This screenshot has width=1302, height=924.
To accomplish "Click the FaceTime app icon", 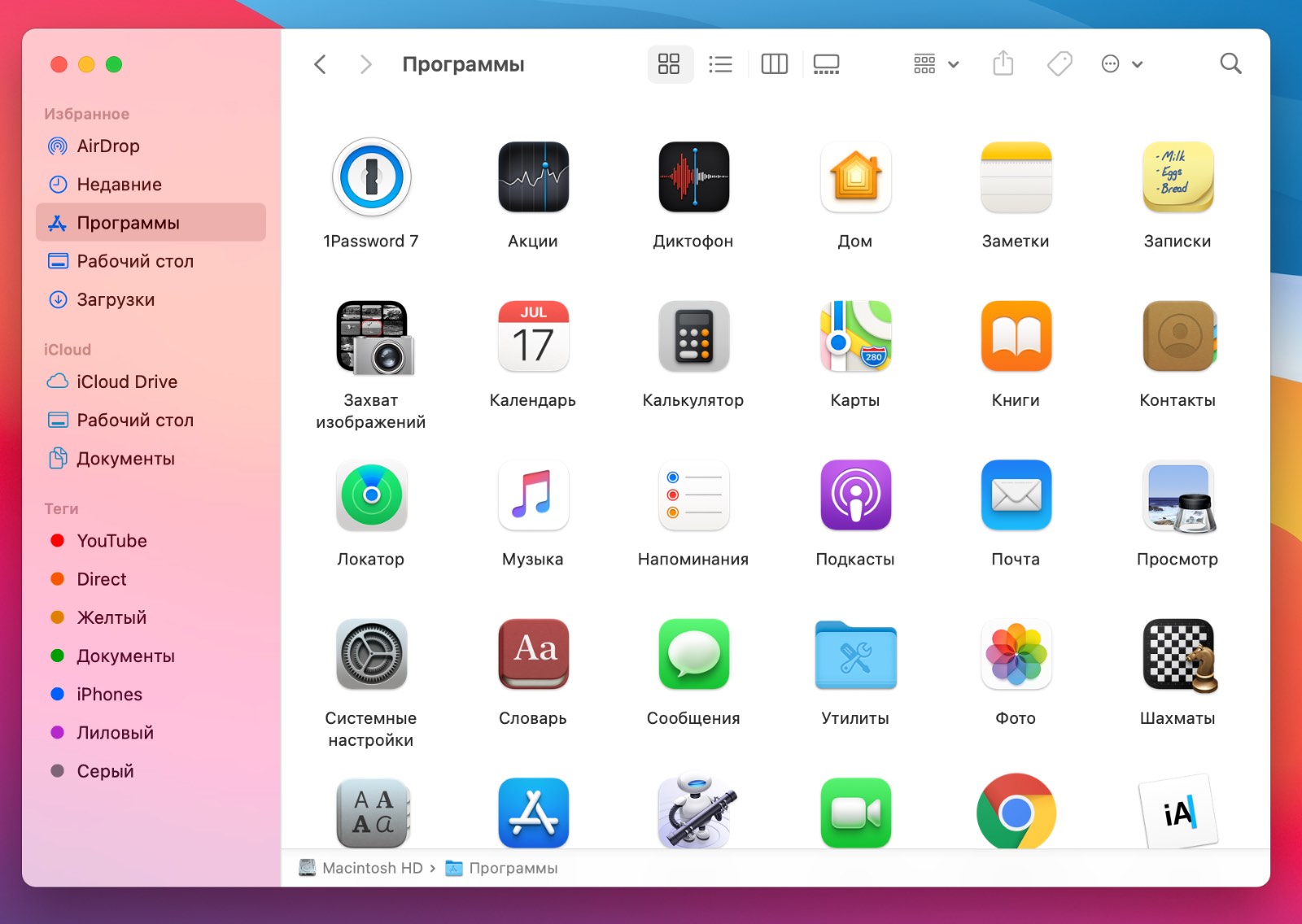I will point(855,813).
